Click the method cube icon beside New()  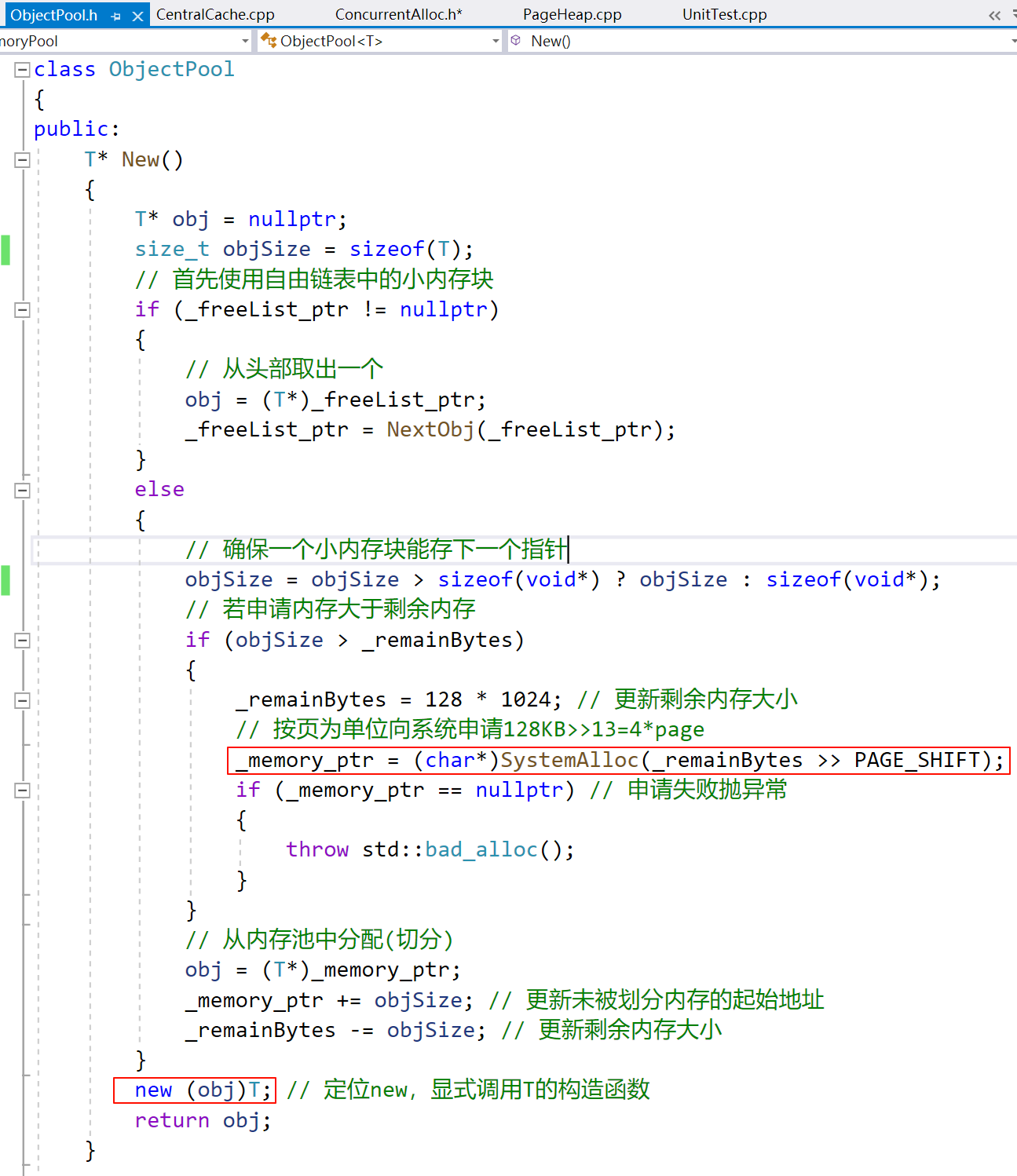tap(516, 40)
